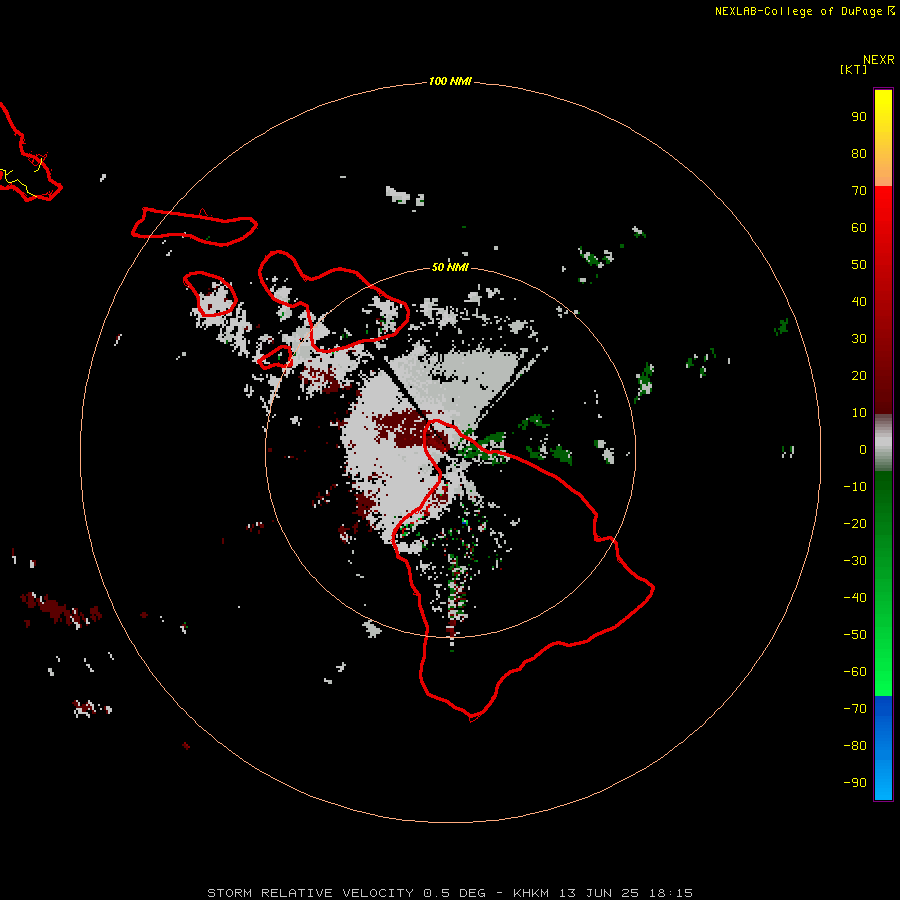Click the -70 value on velocity scale
This screenshot has height=900, width=900.
pyautogui.click(x=855, y=709)
